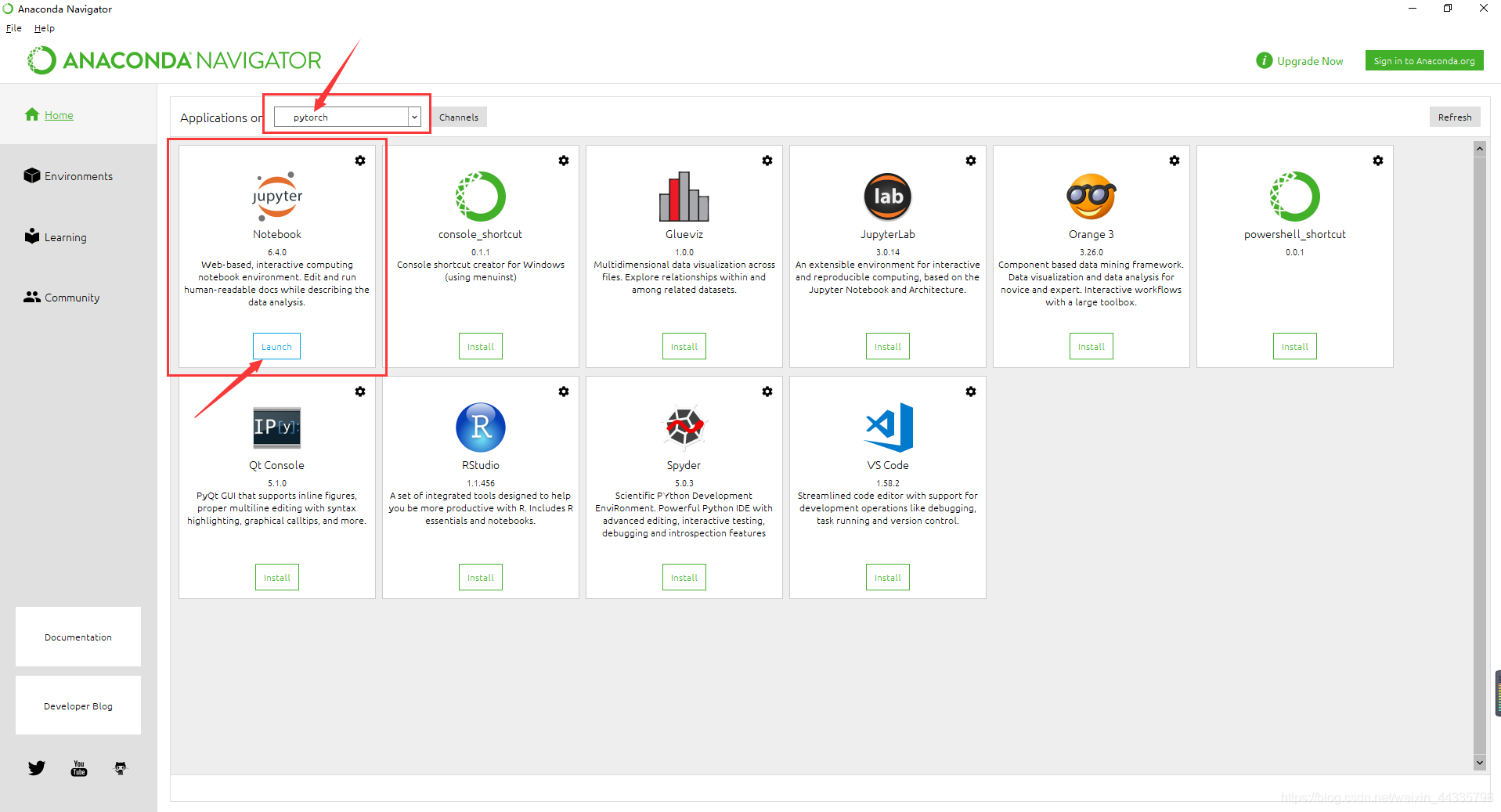Install JupyterLab
Image resolution: width=1501 pixels, height=812 pixels.
pyautogui.click(x=888, y=346)
